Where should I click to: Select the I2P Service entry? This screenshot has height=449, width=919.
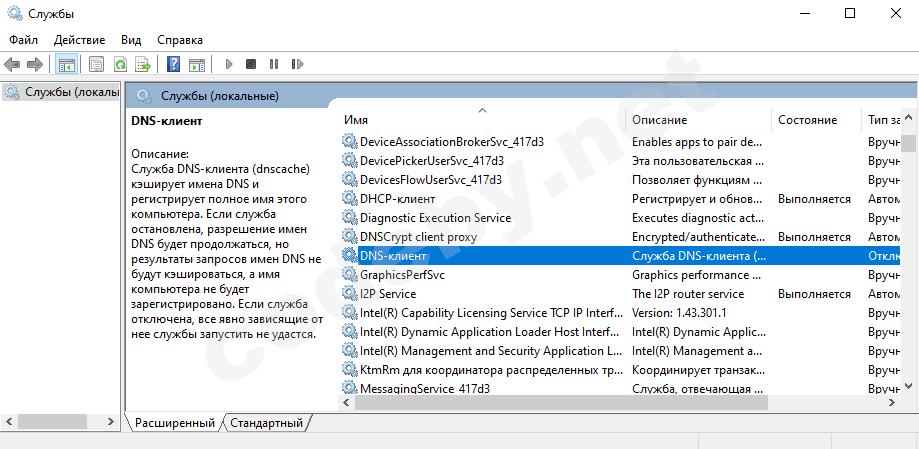click(x=388, y=294)
